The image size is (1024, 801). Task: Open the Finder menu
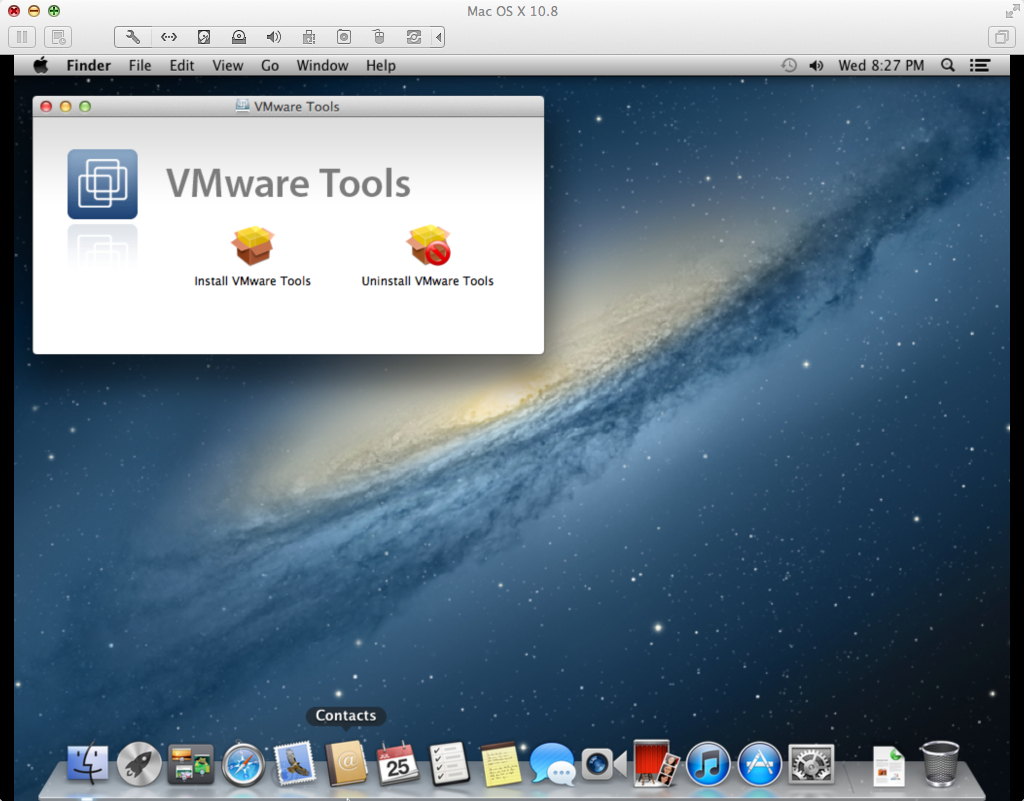pos(89,65)
